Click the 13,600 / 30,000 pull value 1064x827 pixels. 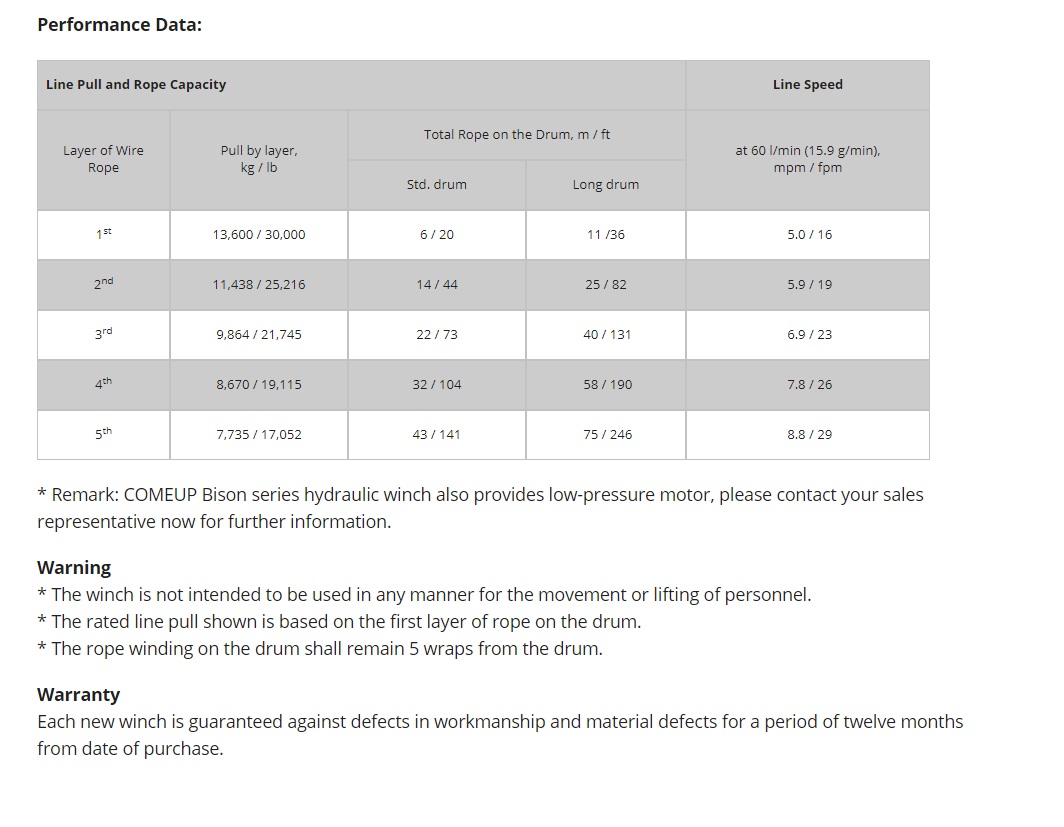(259, 235)
